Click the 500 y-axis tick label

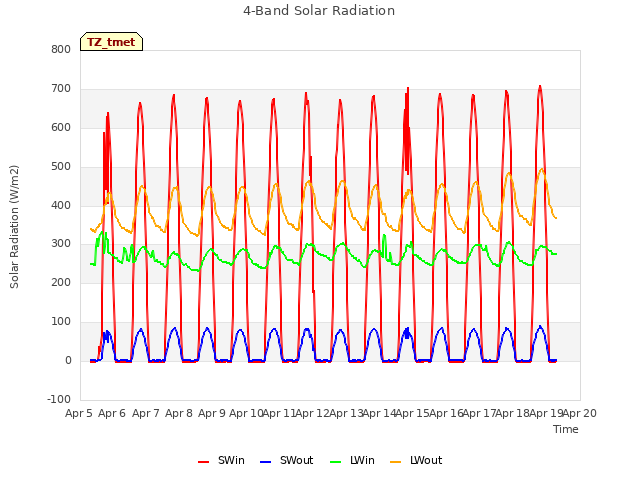click(61, 167)
